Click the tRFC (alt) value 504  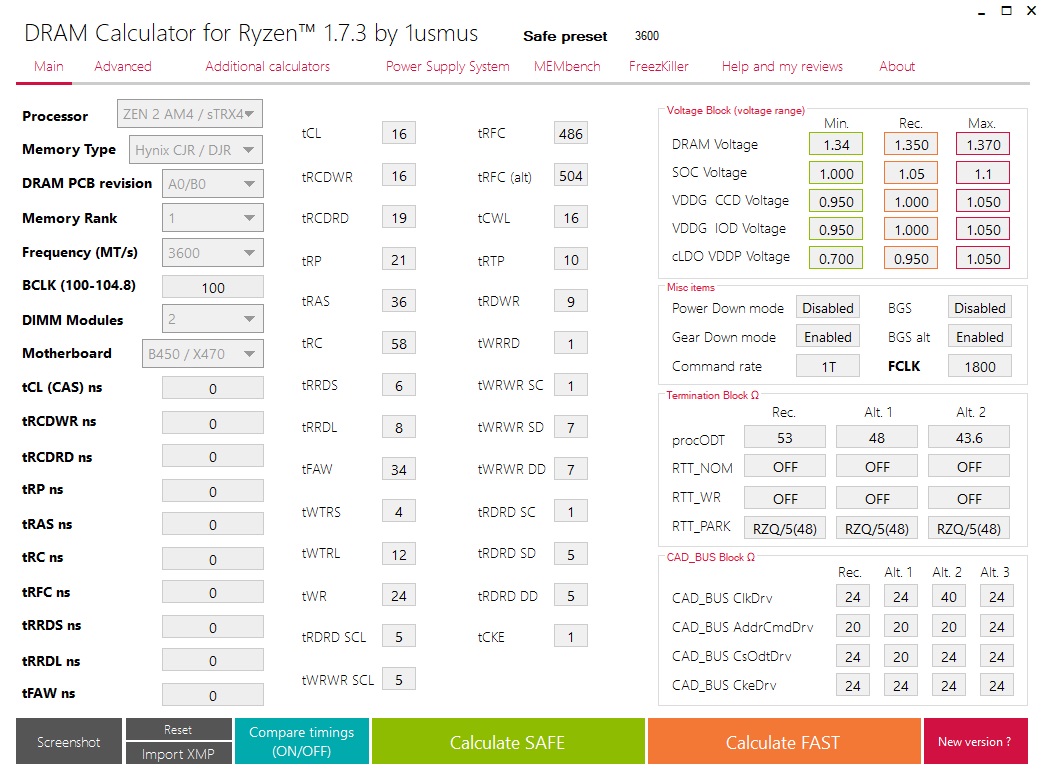click(571, 175)
